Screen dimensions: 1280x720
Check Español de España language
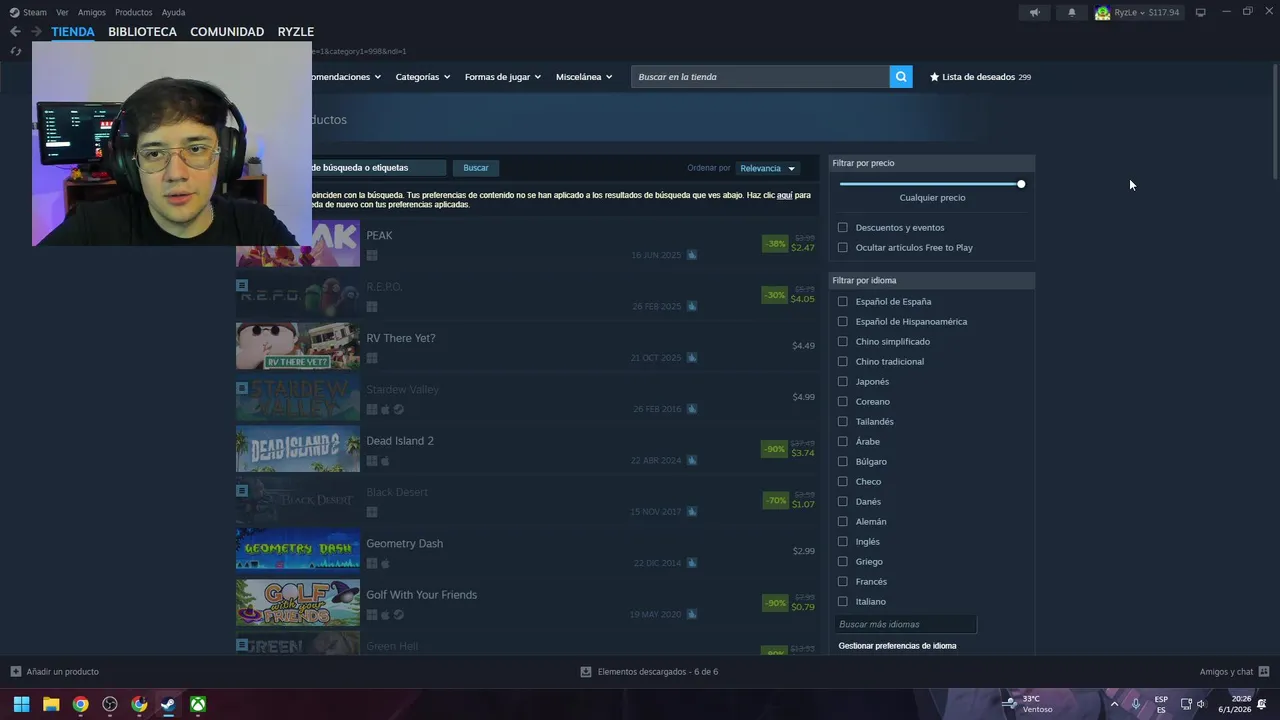click(843, 302)
